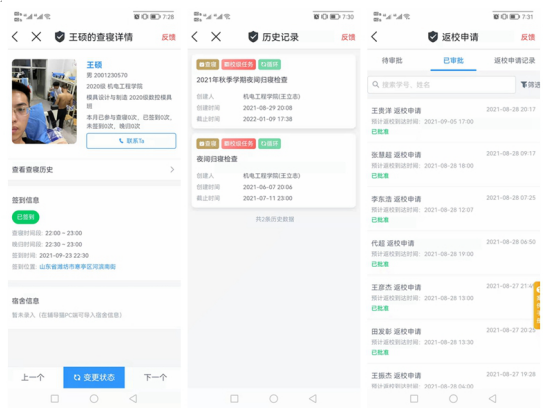The height and width of the screenshot is (408, 550).
Task: Tap the green 已签到 status badge
Action: click(26, 217)
